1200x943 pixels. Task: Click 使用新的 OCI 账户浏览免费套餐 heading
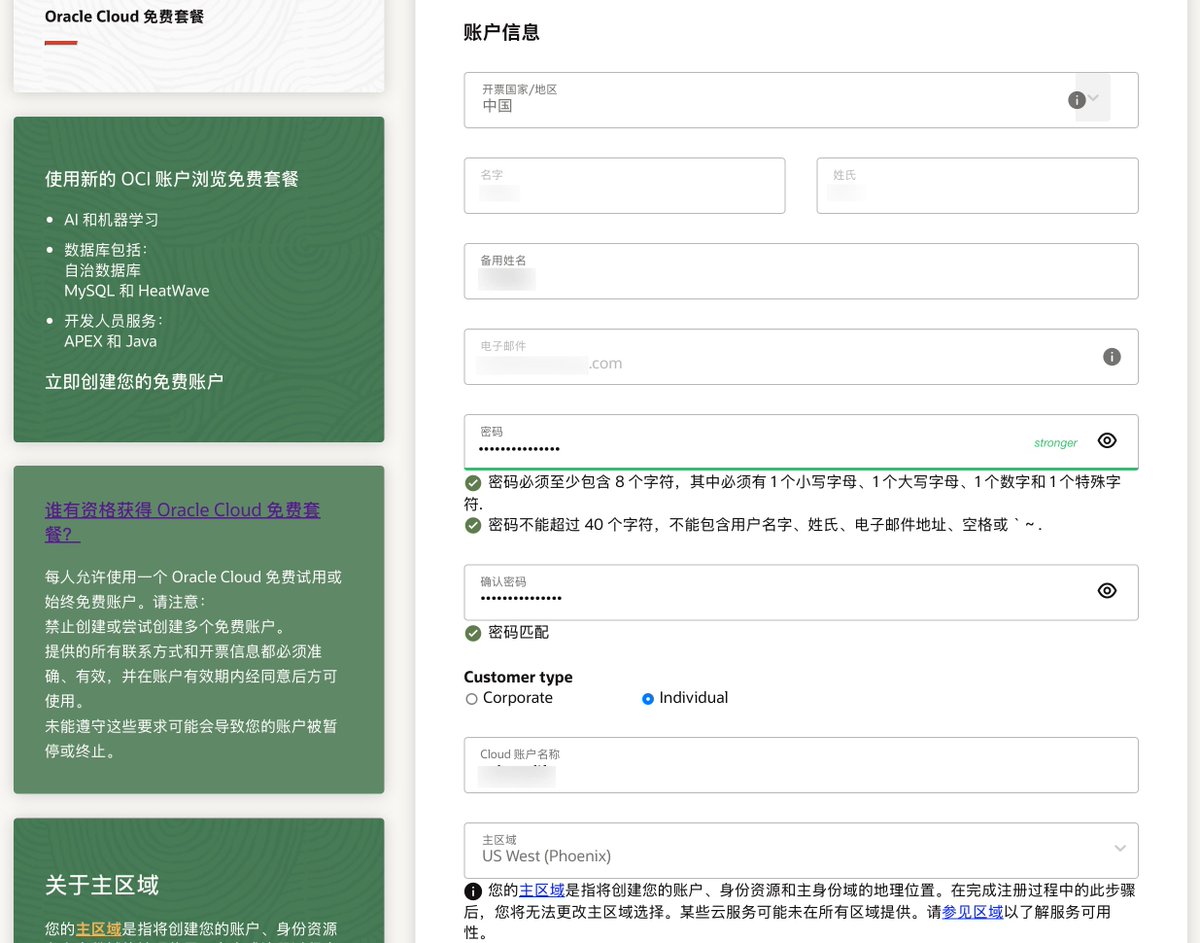click(x=172, y=179)
